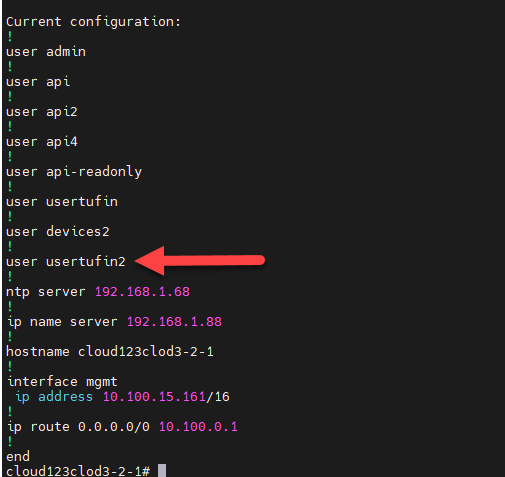Click the 'user admin' line
The width and height of the screenshot is (505, 477).
point(46,52)
